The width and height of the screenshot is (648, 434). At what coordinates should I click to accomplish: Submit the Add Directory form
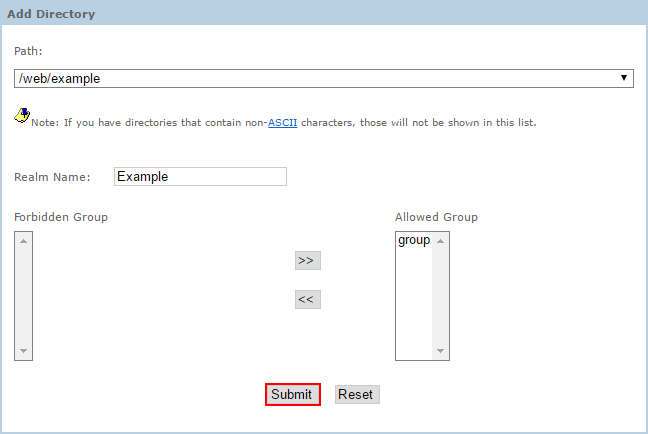(x=292, y=394)
